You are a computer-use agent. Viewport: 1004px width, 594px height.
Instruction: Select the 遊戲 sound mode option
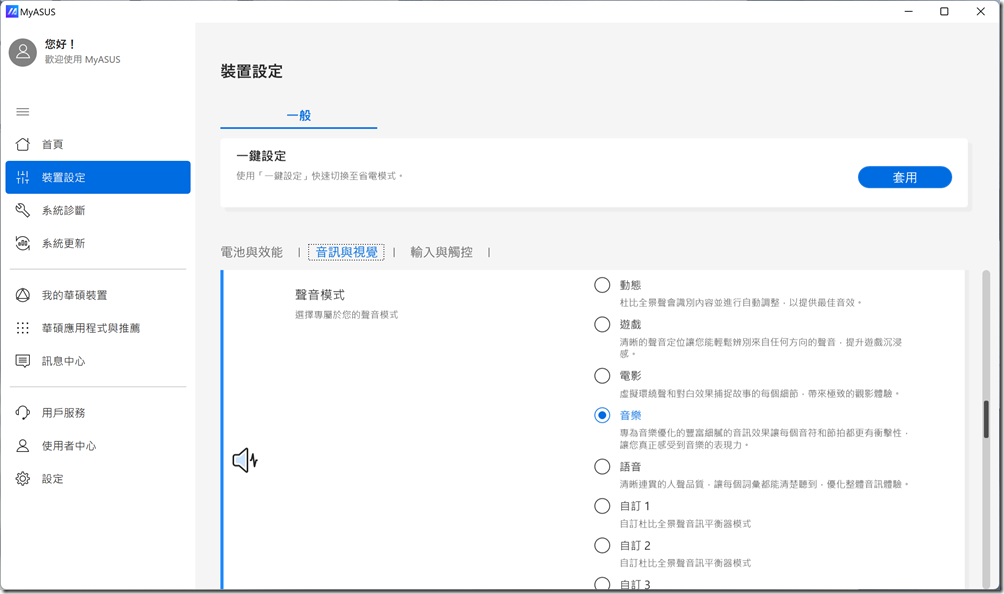(x=602, y=324)
